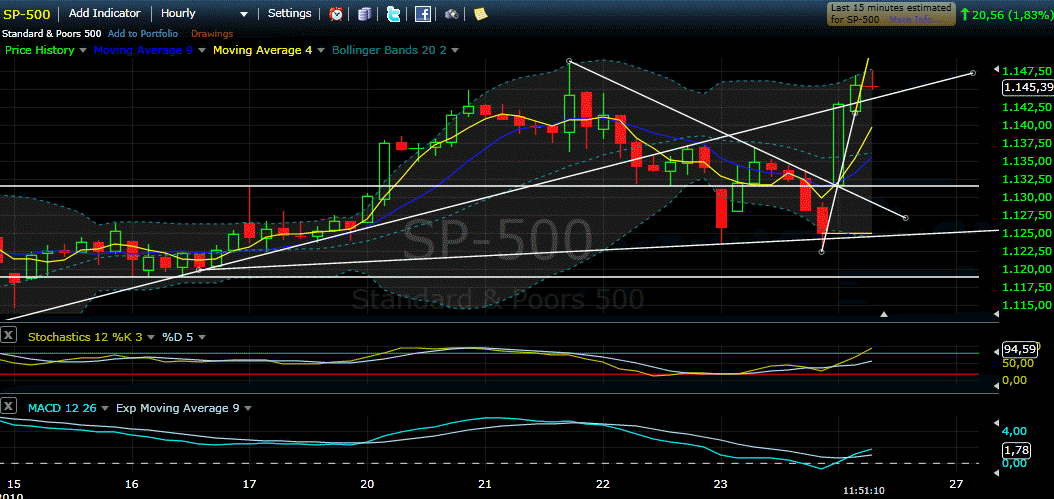
Task: Click the small white triangle marker below price chart
Action: click(885, 314)
